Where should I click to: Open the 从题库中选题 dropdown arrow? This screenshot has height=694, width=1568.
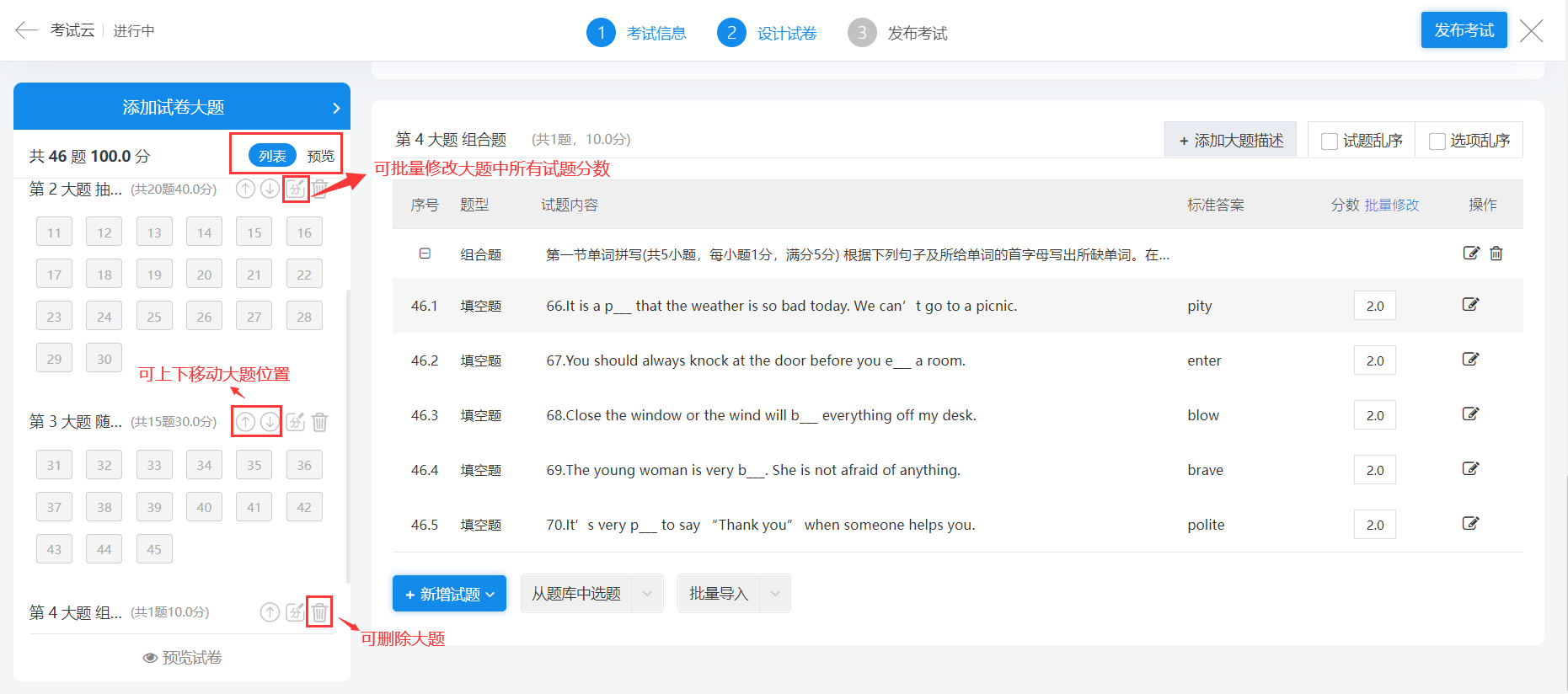tap(647, 594)
